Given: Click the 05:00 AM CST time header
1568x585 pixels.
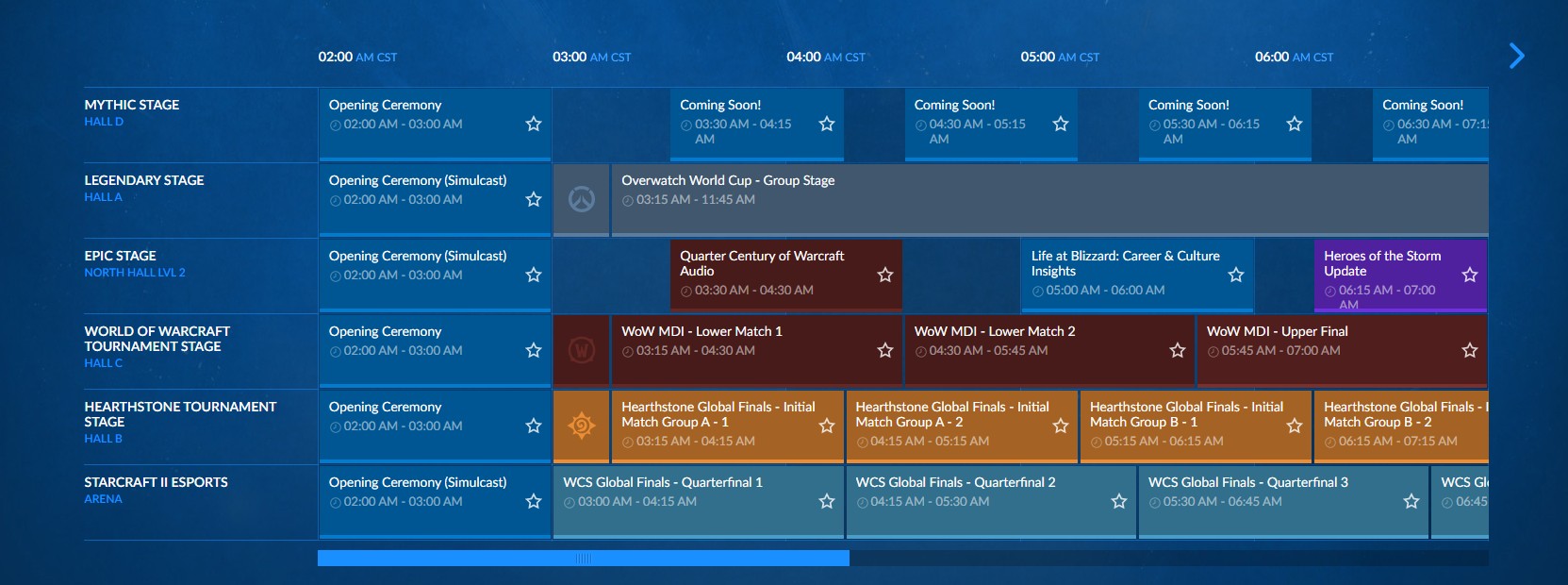Looking at the screenshot, I should tap(1060, 57).
